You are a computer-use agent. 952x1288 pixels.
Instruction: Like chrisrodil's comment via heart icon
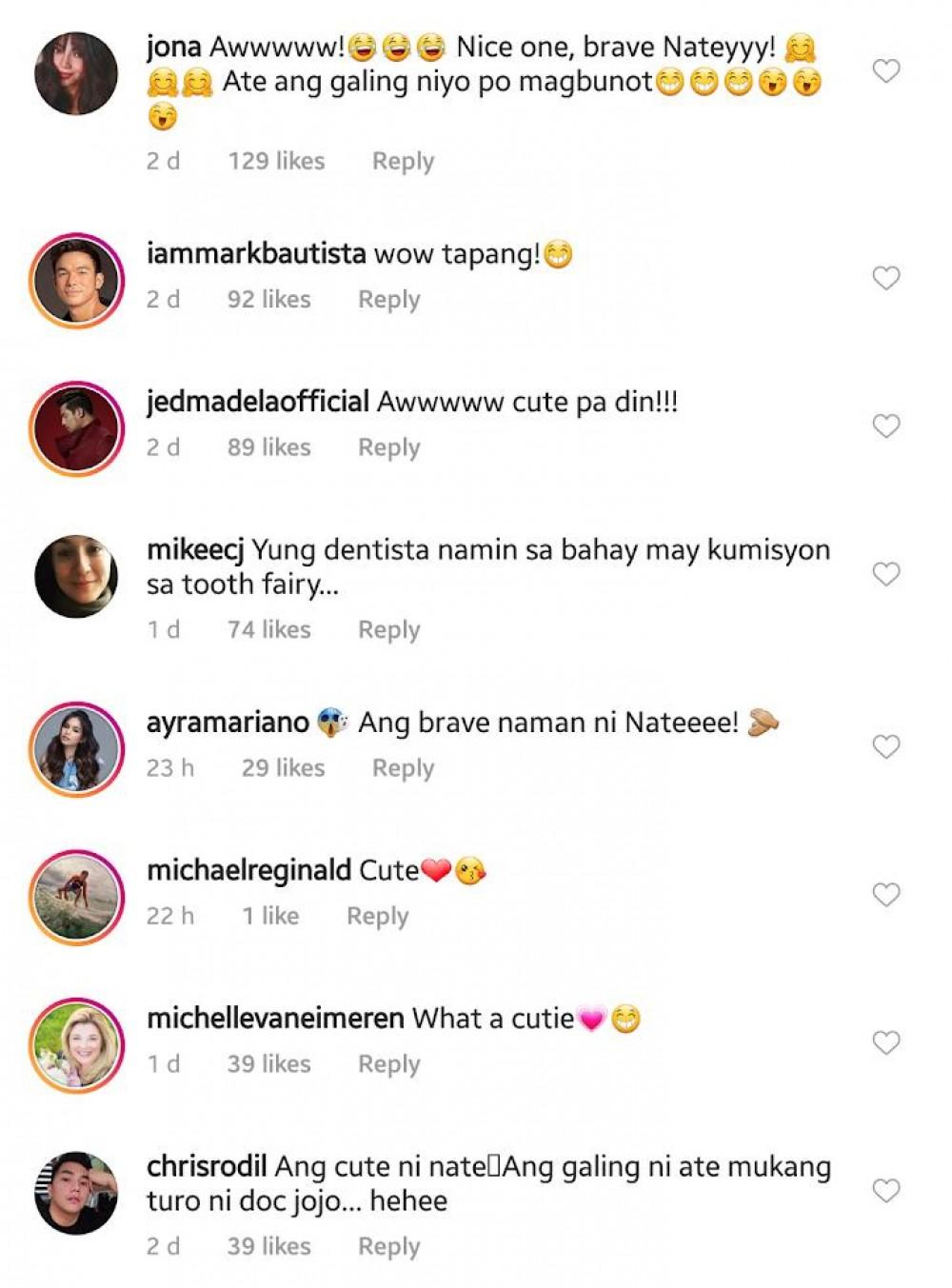pos(886,1191)
